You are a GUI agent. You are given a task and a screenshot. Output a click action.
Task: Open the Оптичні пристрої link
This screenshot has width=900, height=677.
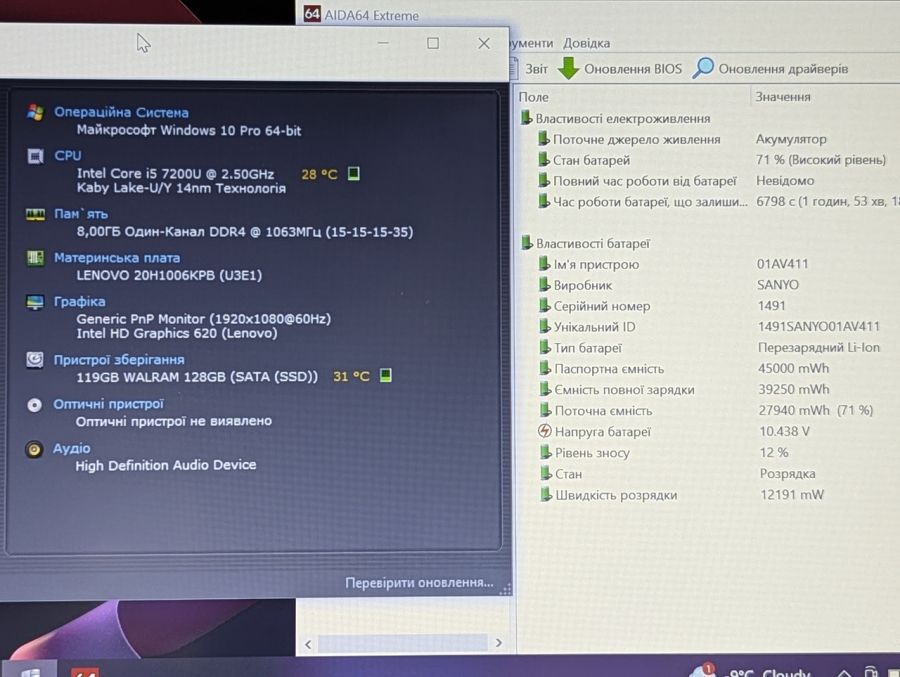(x=108, y=404)
